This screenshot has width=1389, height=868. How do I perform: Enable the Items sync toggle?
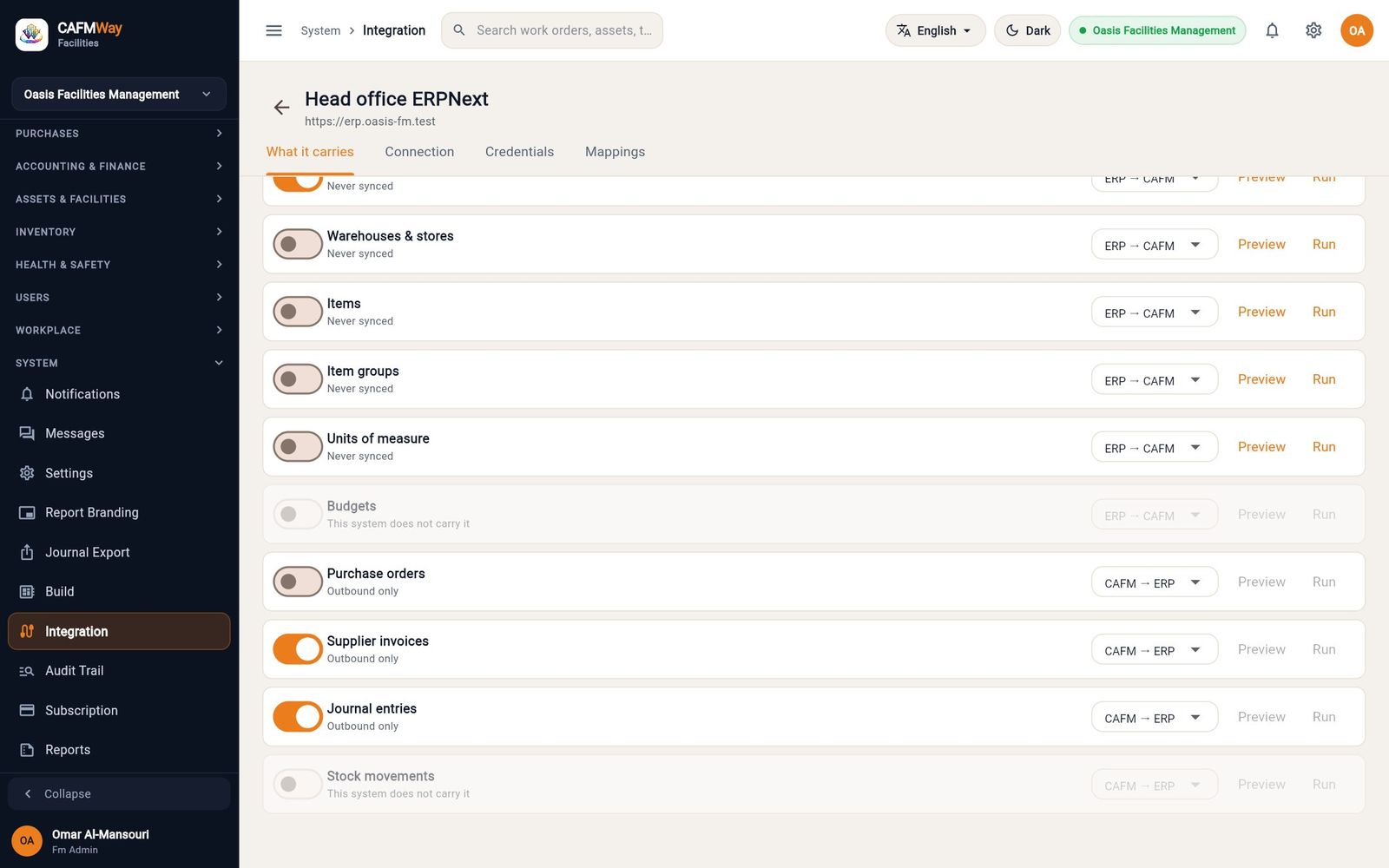click(298, 312)
